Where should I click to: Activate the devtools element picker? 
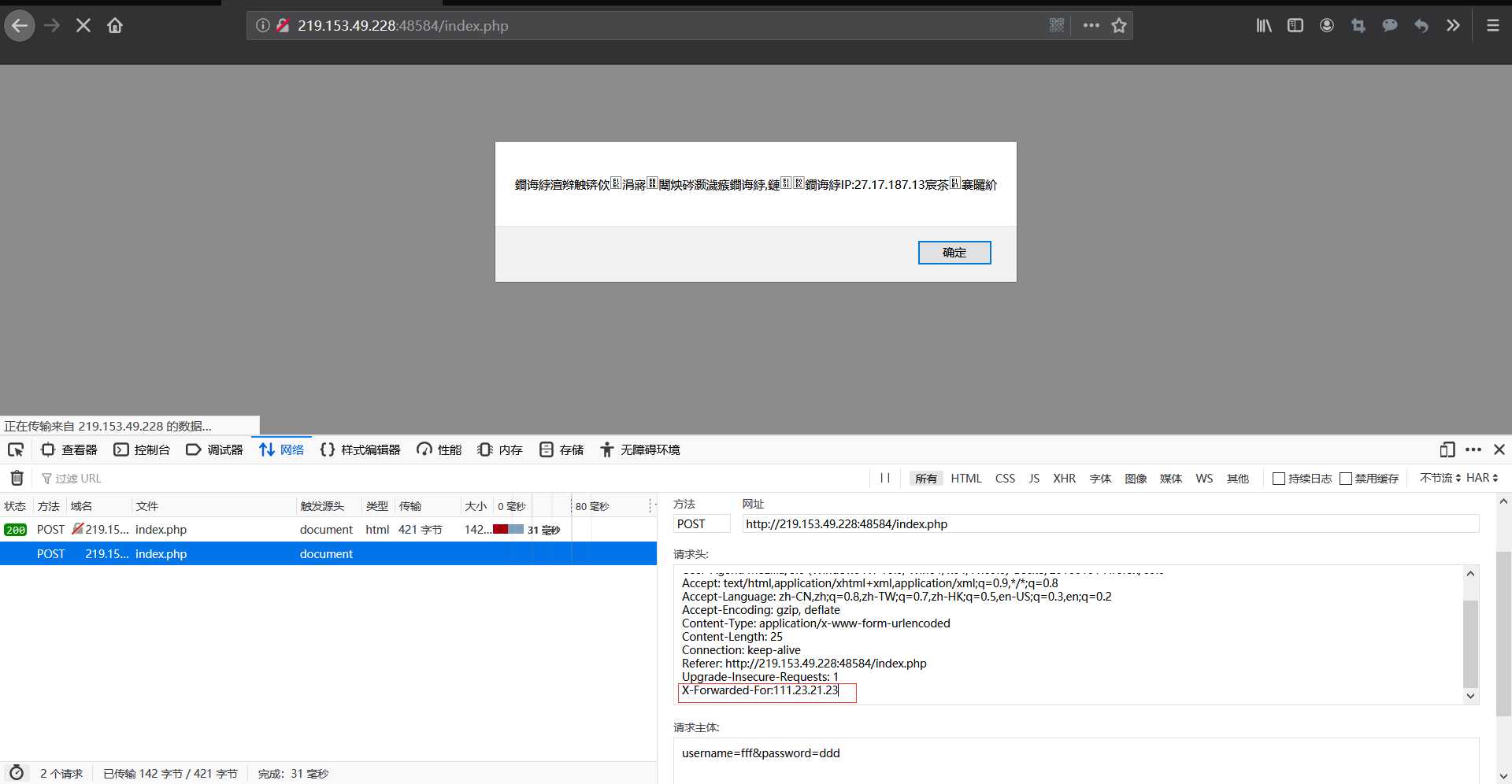[x=16, y=449]
